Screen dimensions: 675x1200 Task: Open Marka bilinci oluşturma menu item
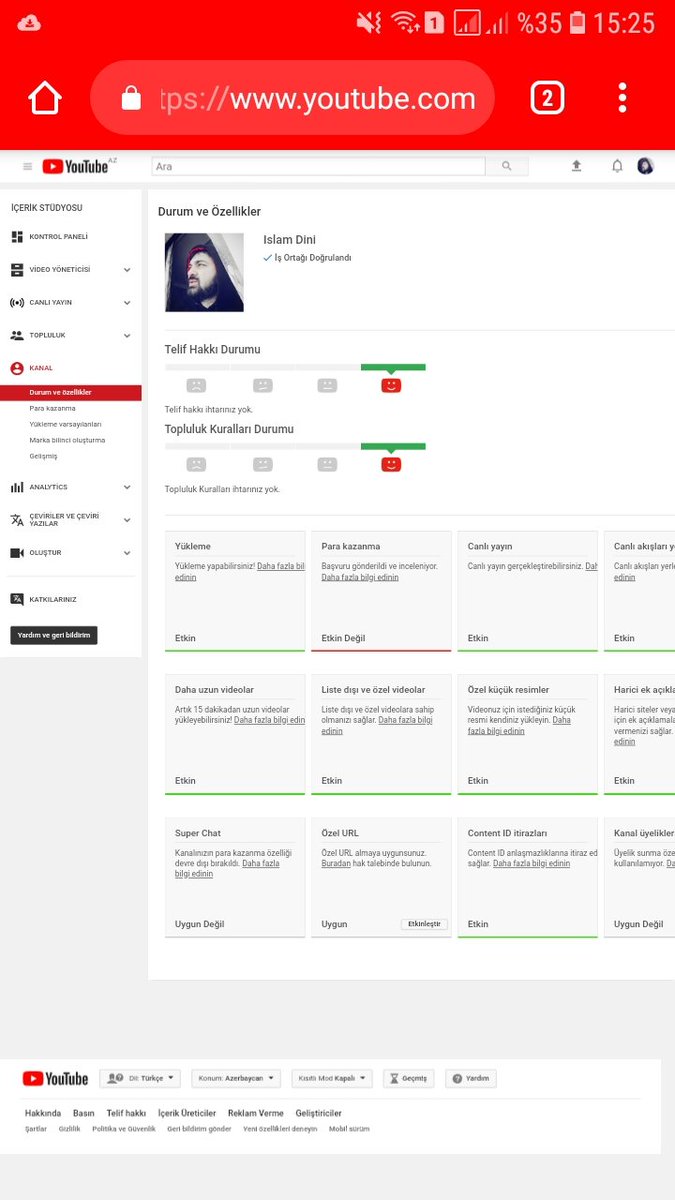click(x=67, y=440)
